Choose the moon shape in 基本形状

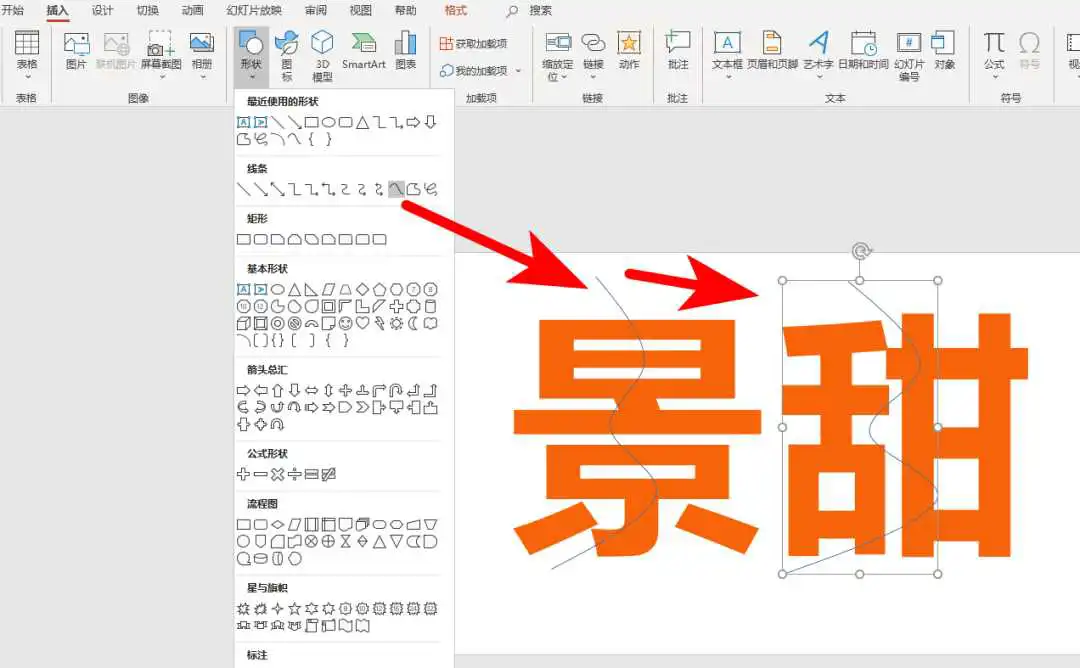pos(413,323)
